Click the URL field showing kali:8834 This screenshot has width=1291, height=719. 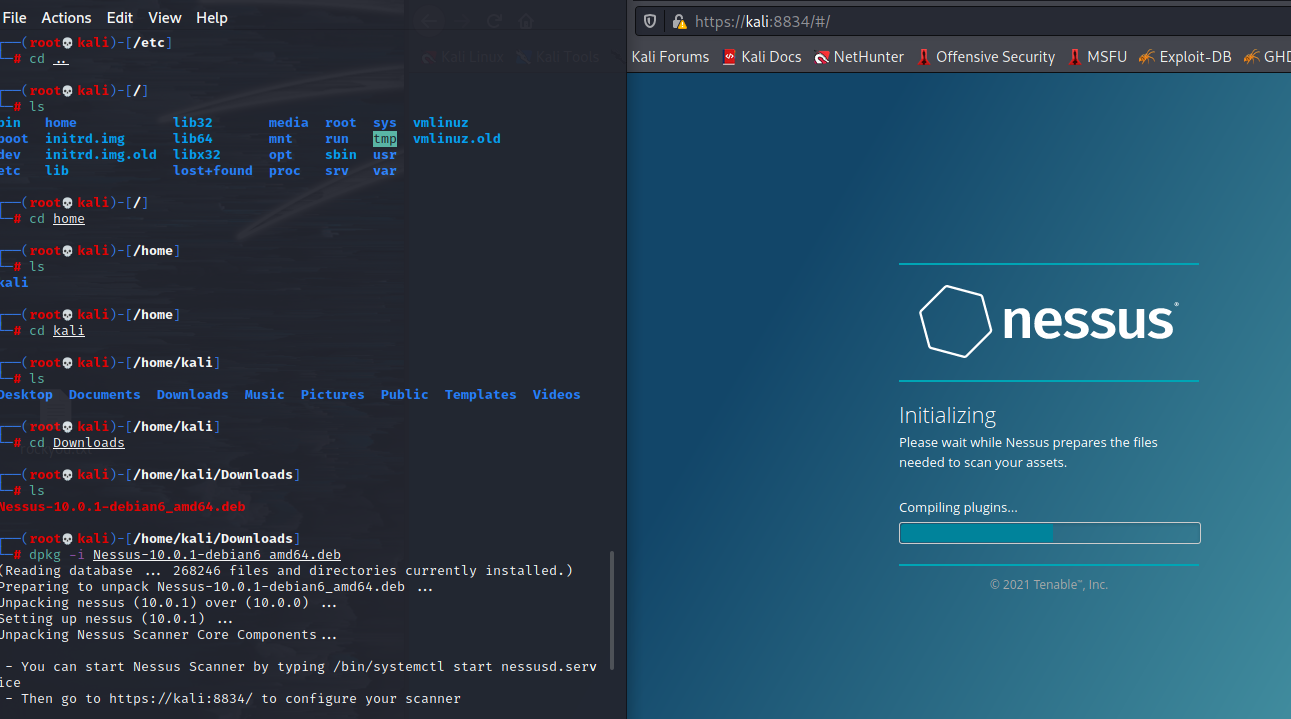pos(900,21)
